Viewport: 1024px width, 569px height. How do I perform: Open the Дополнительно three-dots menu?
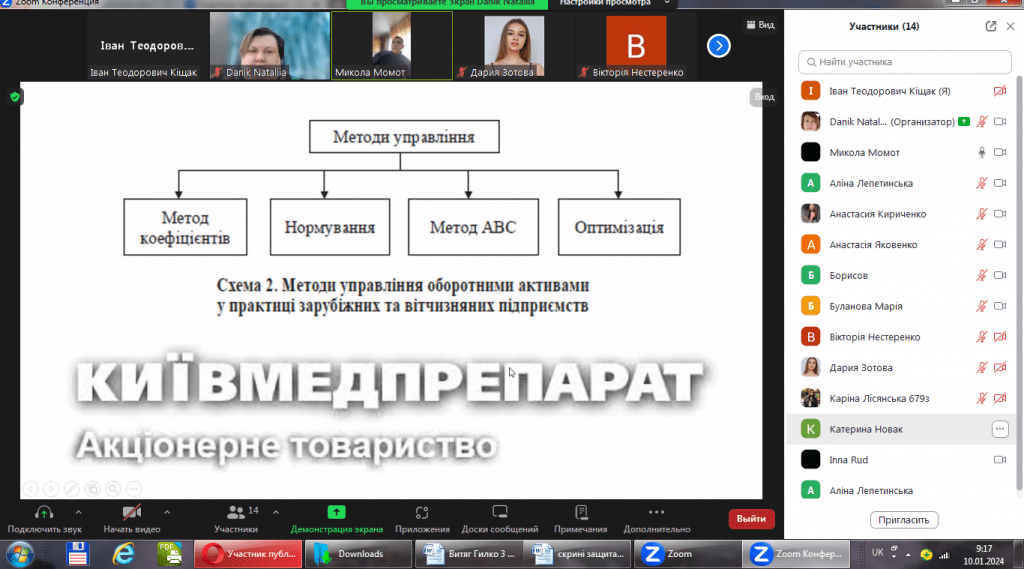coord(656,513)
